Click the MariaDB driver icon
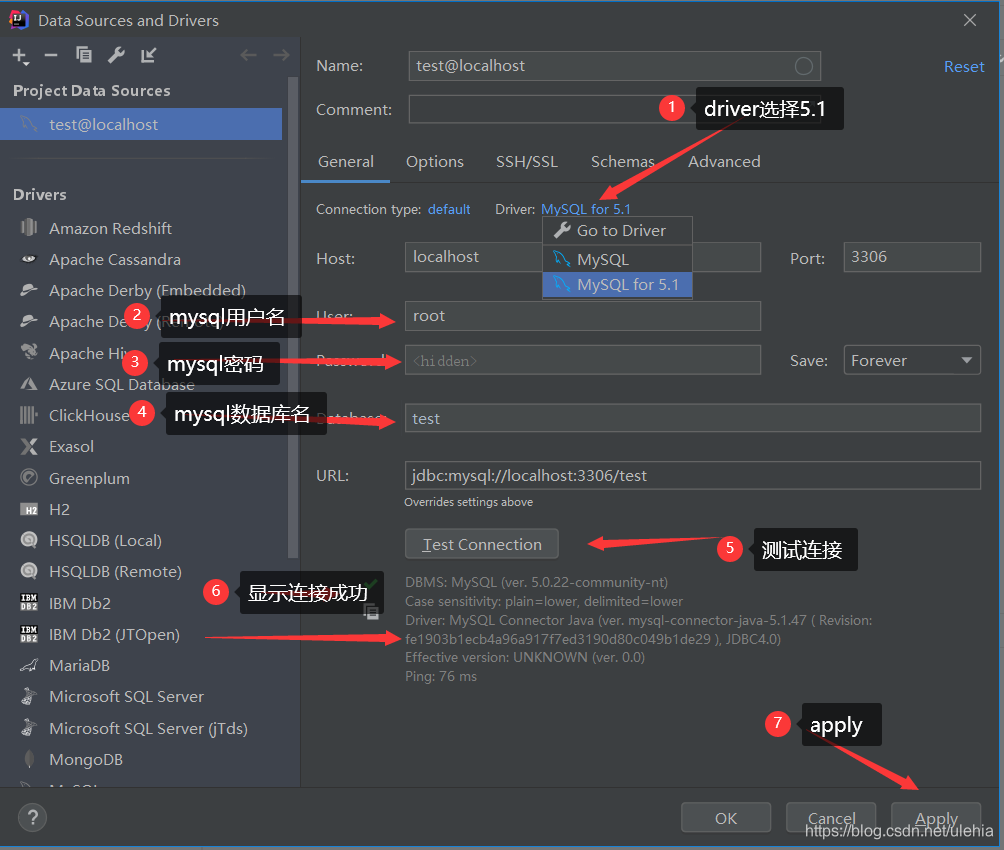 [x=29, y=666]
